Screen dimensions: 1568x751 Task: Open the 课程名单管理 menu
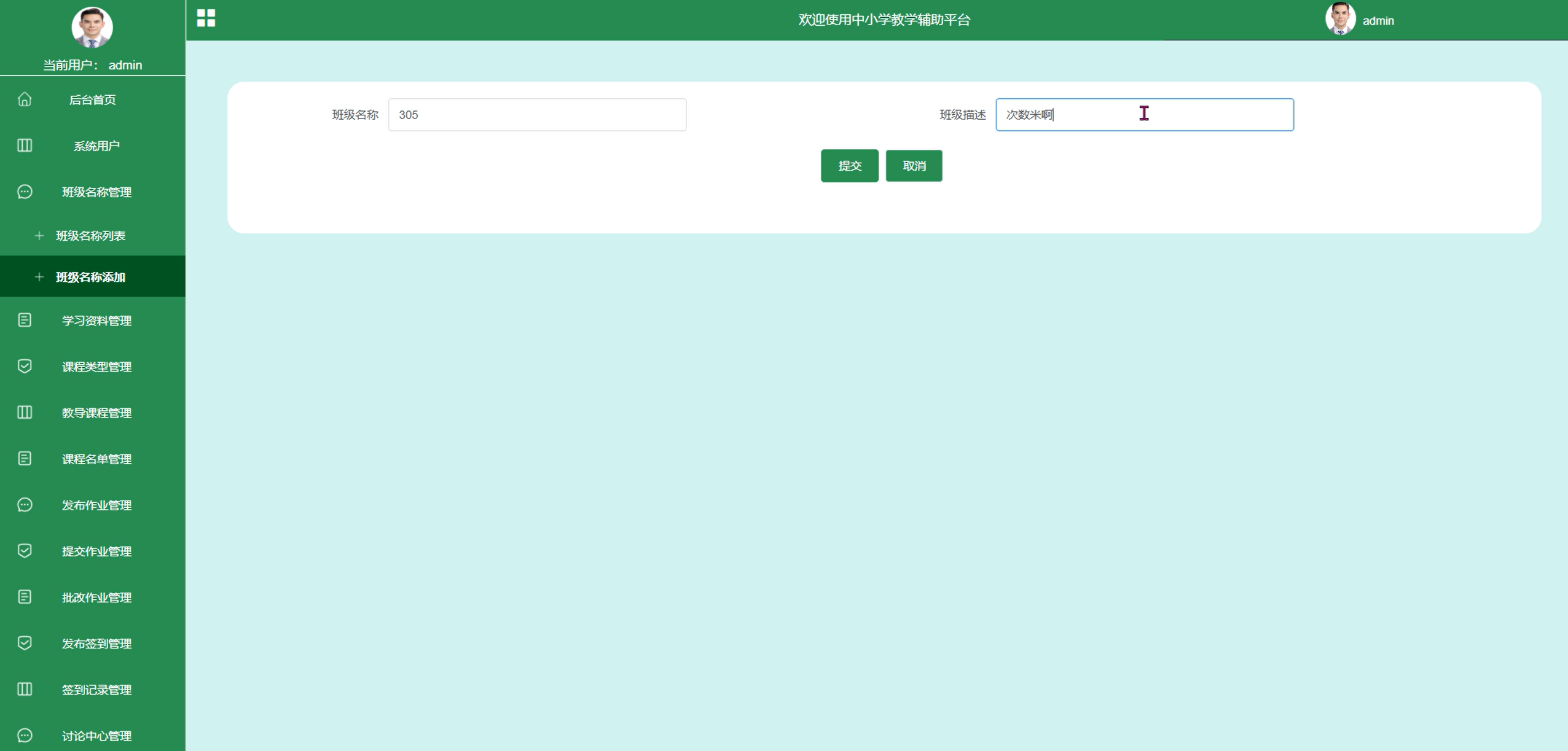coord(96,459)
